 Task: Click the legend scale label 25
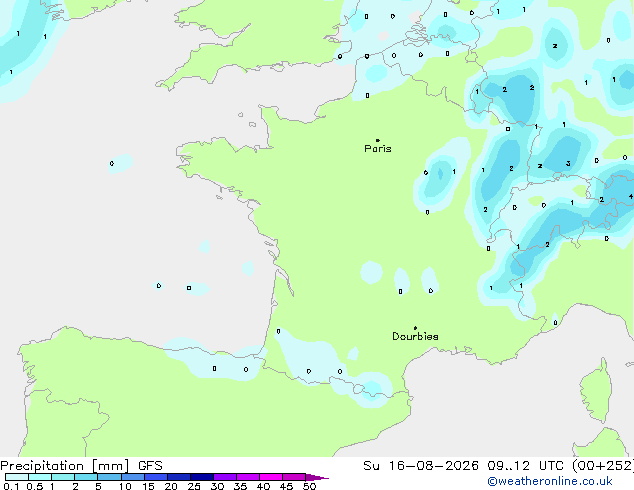(194, 486)
